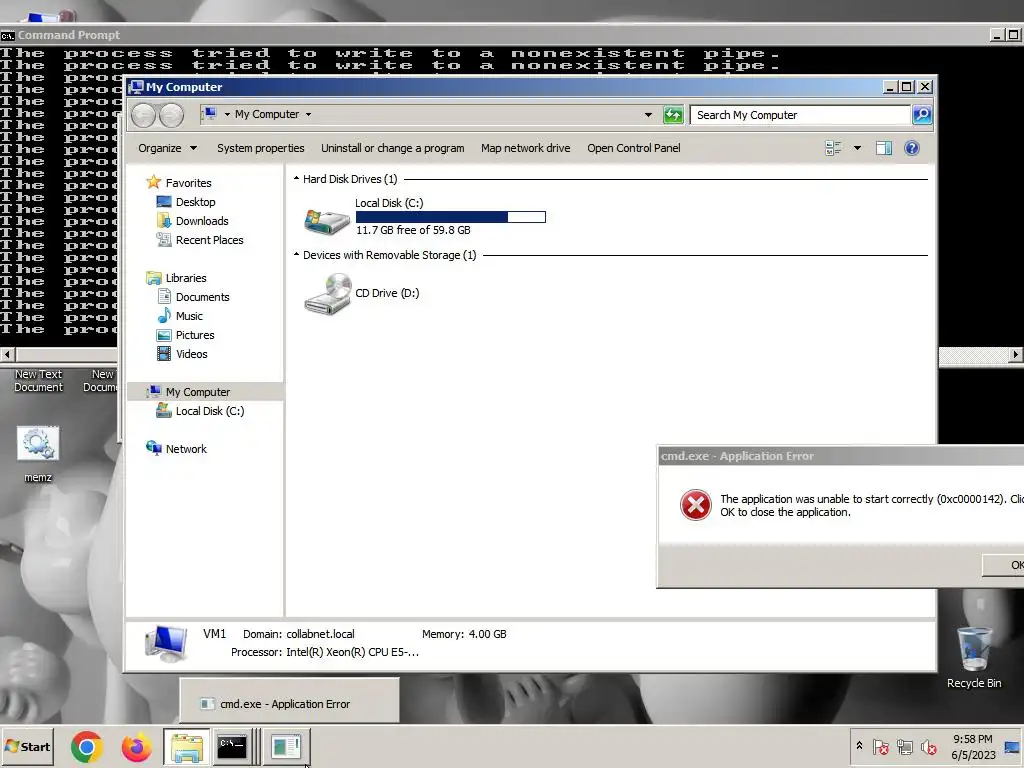
Task: Collapse the Hard Disk Drives group
Action: tap(296, 178)
